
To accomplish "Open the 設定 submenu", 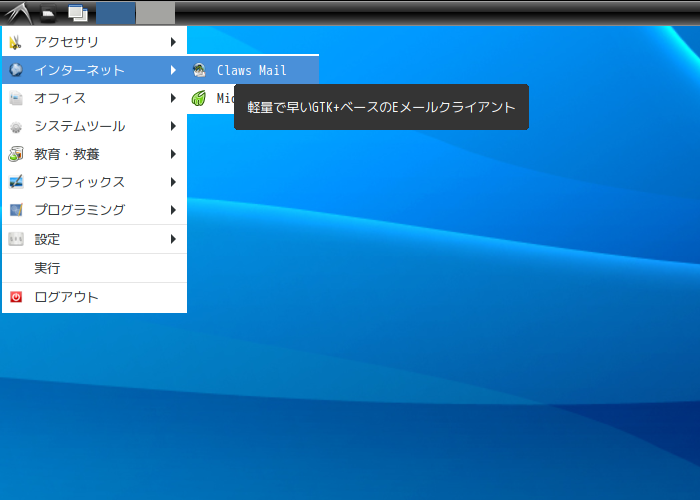I will click(x=94, y=239).
